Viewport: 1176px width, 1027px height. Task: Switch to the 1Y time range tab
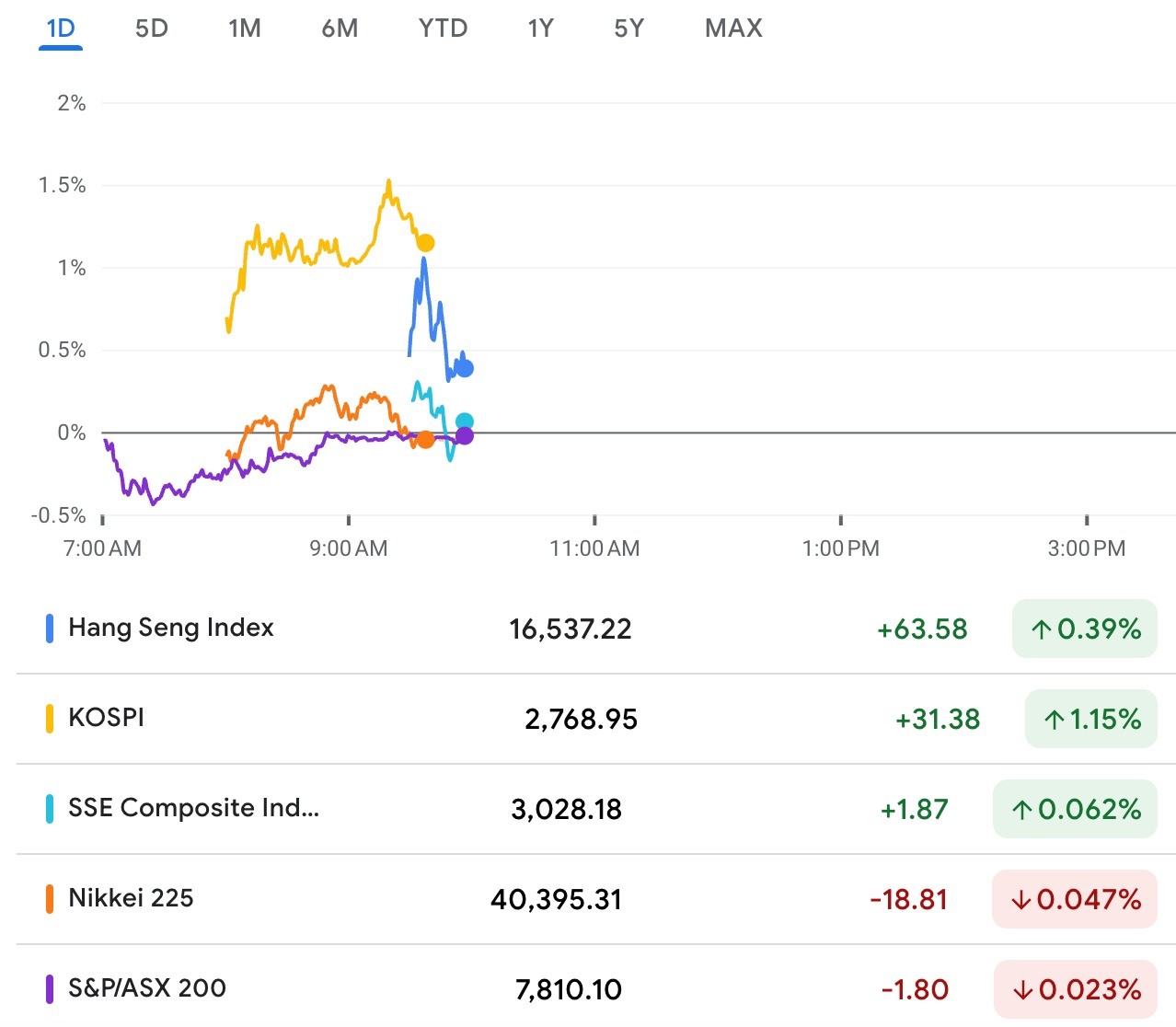coord(541,29)
